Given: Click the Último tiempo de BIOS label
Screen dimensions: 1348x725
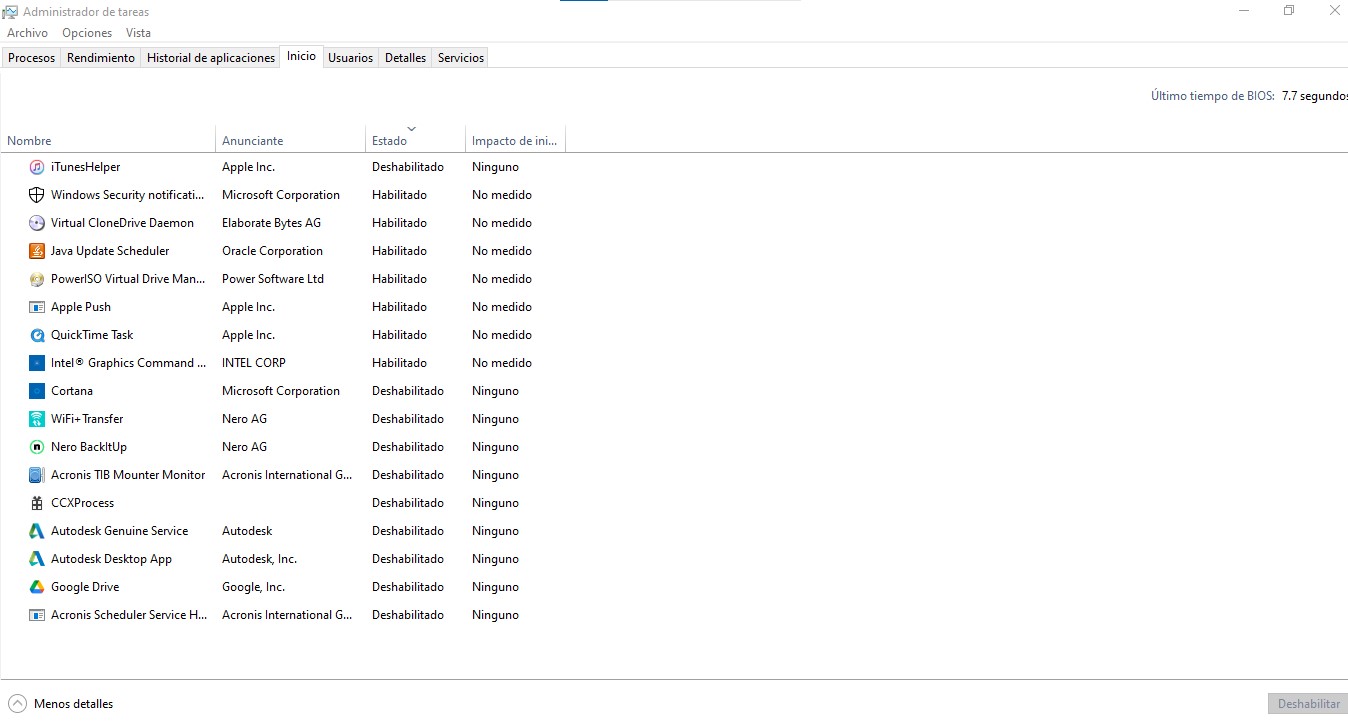Looking at the screenshot, I should click(x=1213, y=96).
